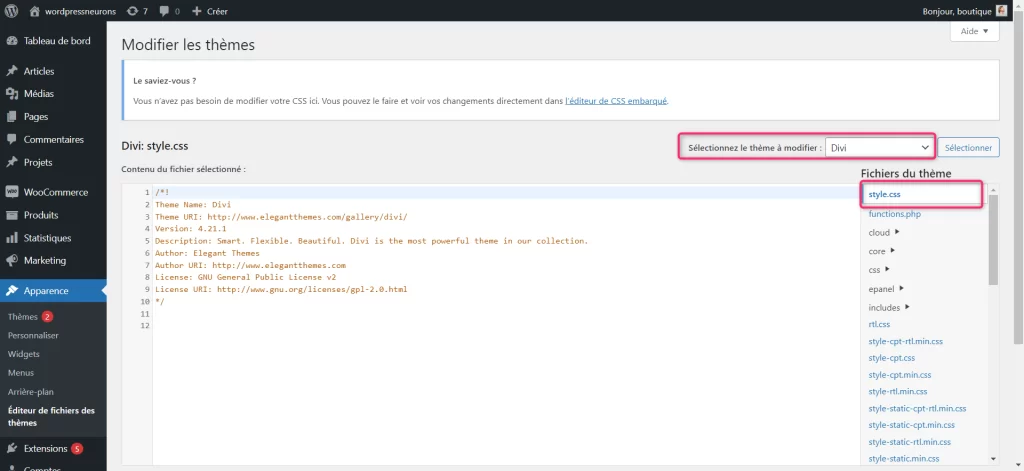Open the theme selection dropdown showing Divi
This screenshot has height=471, width=1024.
click(879, 148)
